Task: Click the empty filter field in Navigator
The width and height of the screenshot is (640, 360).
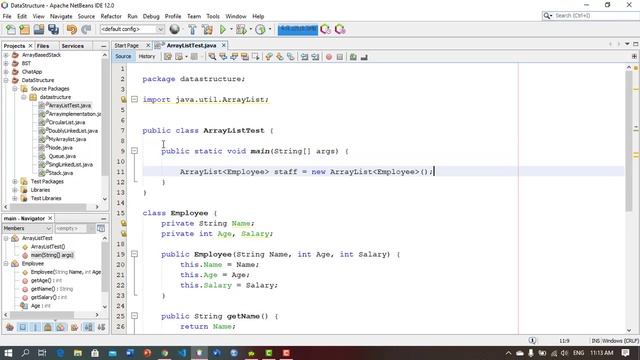Action: pos(71,228)
